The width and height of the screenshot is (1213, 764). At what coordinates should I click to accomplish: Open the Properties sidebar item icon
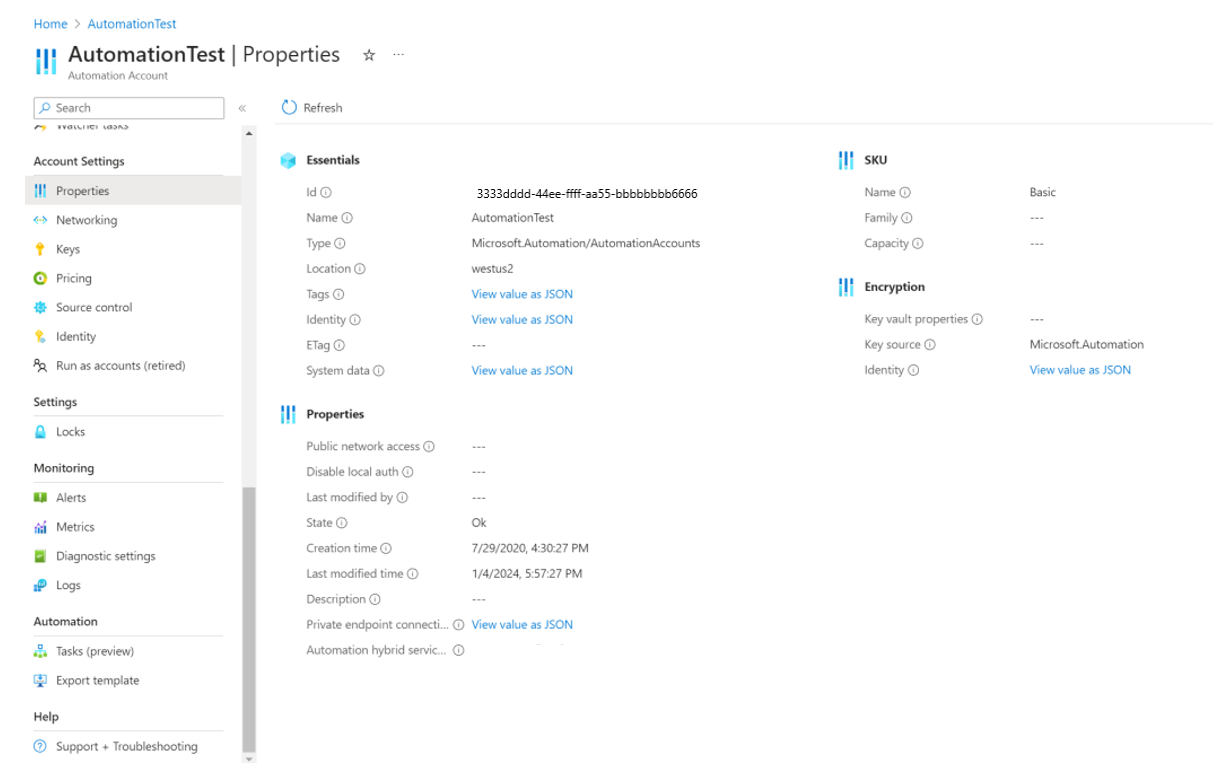(40, 191)
